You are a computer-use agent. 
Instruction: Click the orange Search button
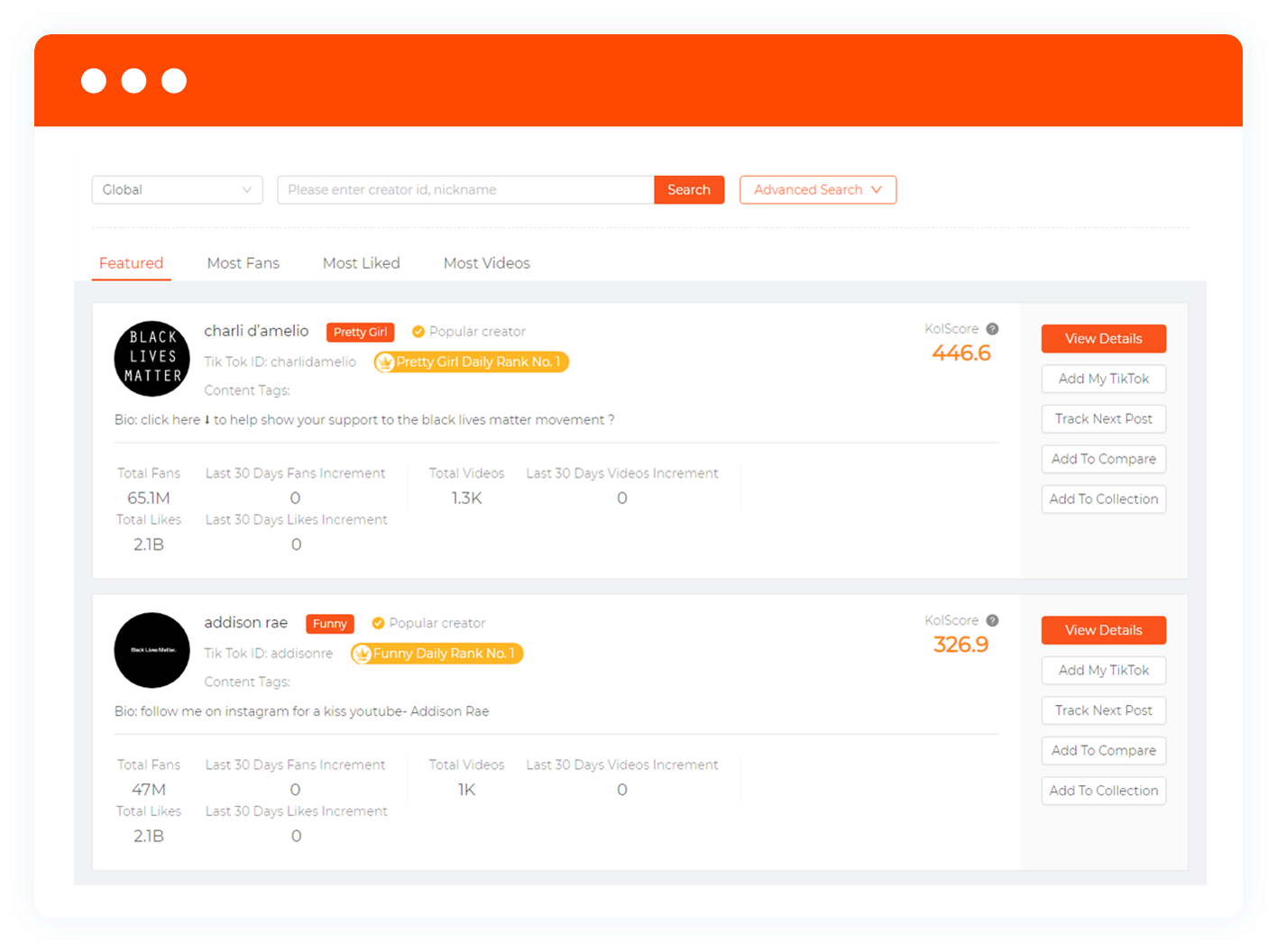[x=689, y=190]
